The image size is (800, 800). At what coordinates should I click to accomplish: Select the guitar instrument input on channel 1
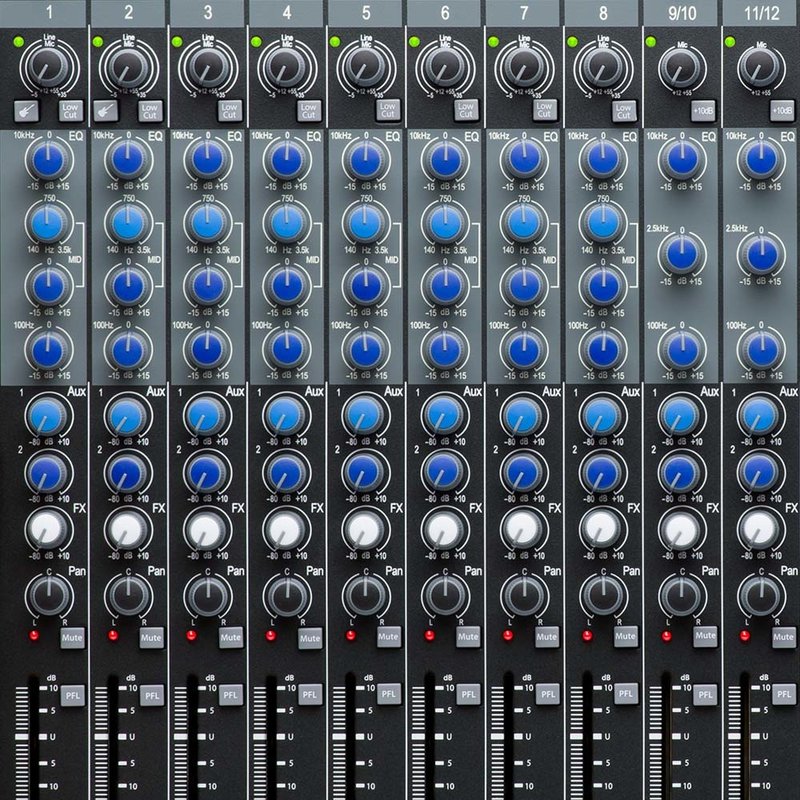tap(25, 110)
